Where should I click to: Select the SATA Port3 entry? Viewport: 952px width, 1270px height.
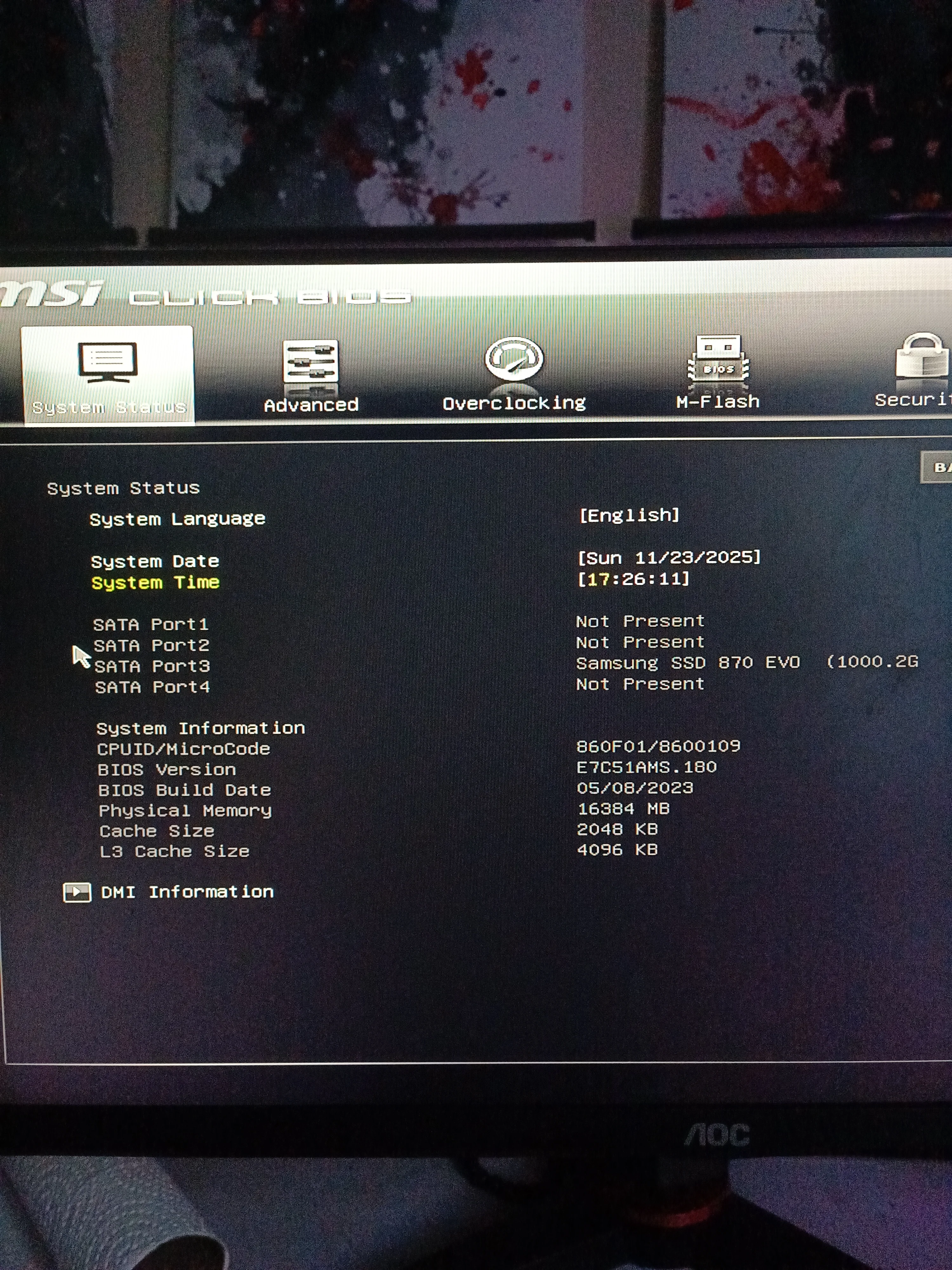tap(152, 666)
